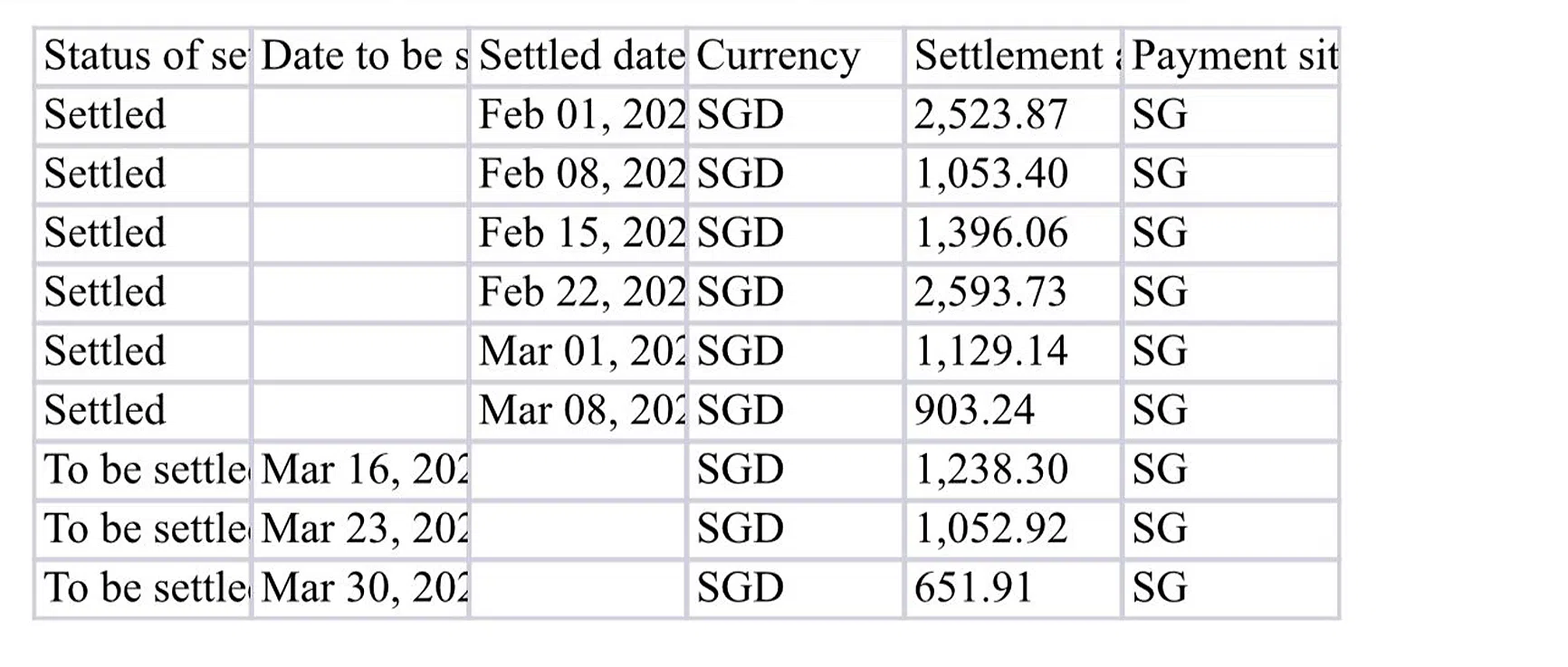Click the "Mar 30" date cell
Viewport: 1568px width, 667px height.
[361, 588]
